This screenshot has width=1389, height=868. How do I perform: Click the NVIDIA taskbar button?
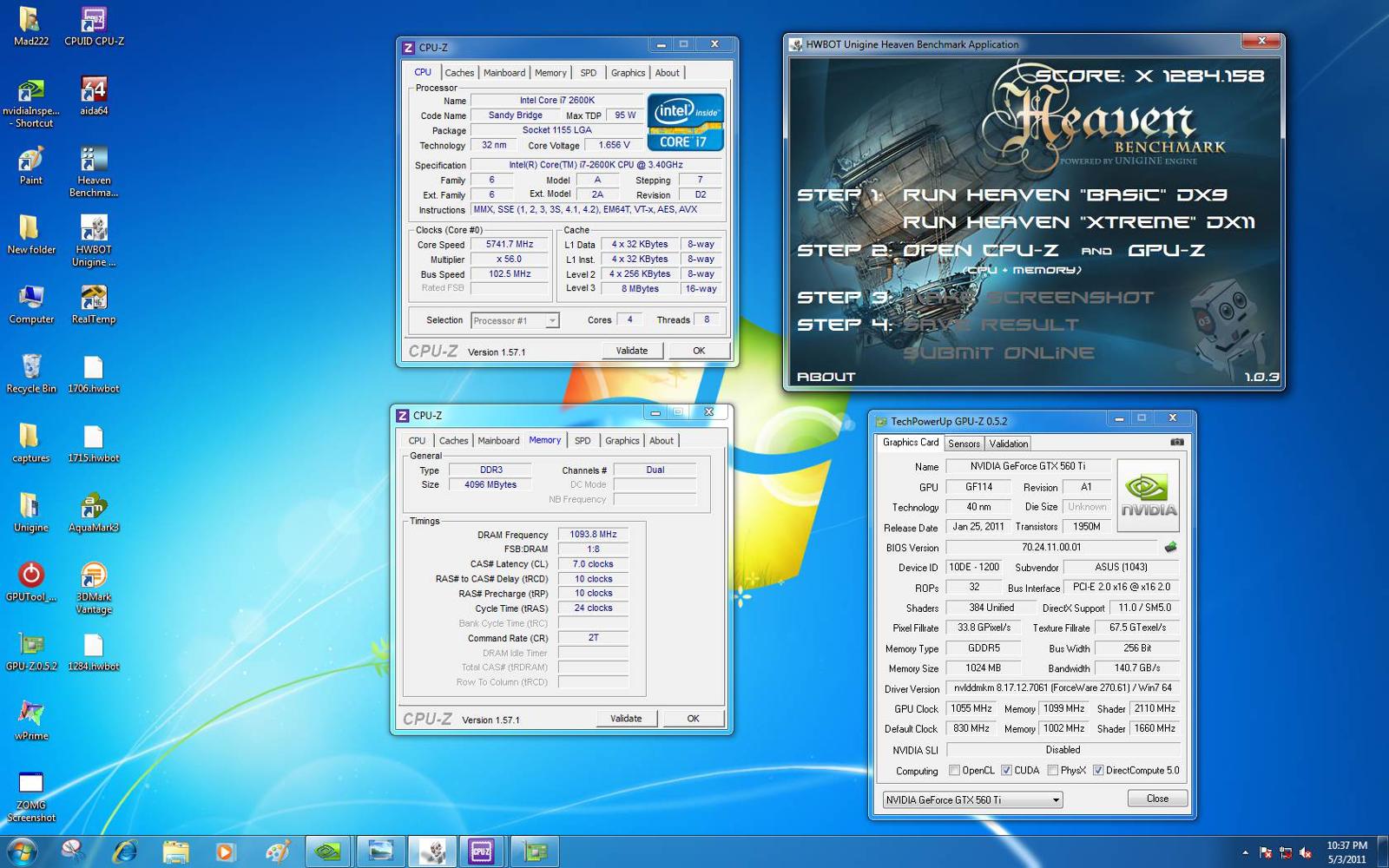click(x=328, y=852)
